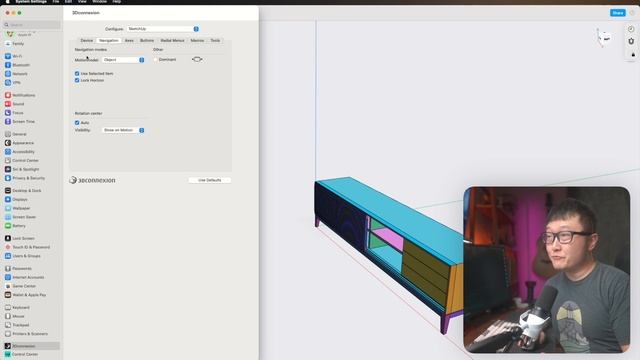Screen dimensions: 640x360
Task: Switch to the Macros tab
Action: [197, 40]
